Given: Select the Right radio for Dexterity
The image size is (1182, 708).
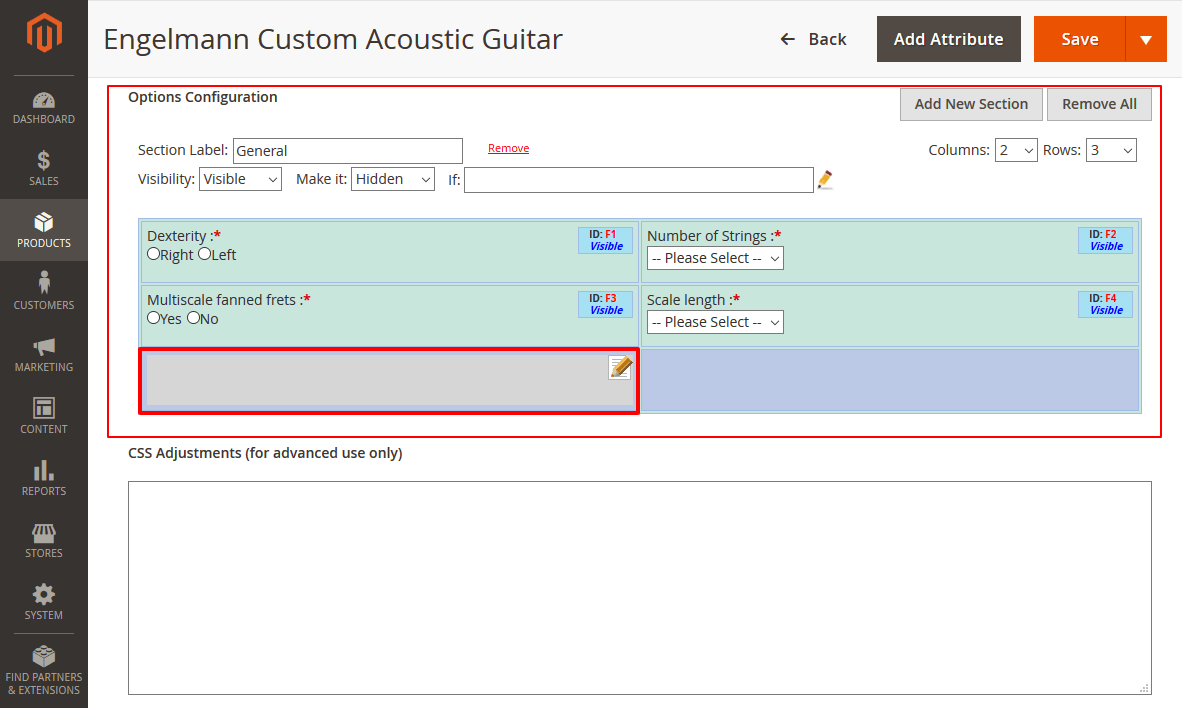Looking at the screenshot, I should pos(153,254).
